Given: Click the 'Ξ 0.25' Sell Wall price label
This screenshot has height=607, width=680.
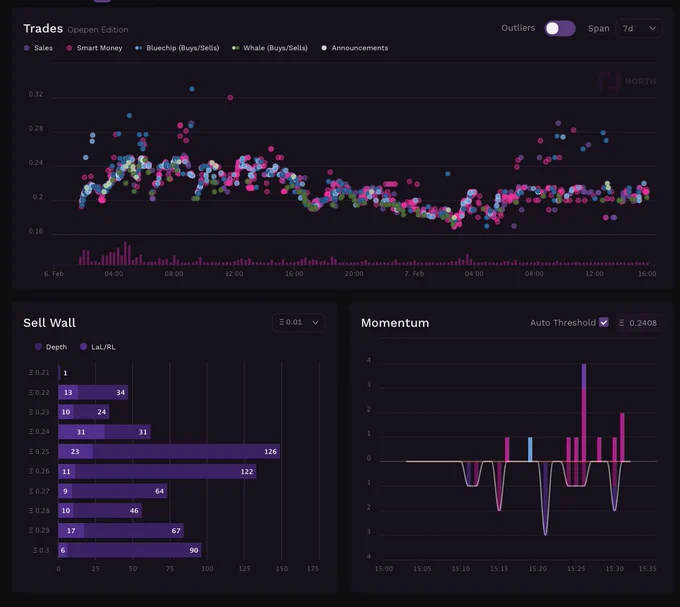Looking at the screenshot, I should (39, 451).
